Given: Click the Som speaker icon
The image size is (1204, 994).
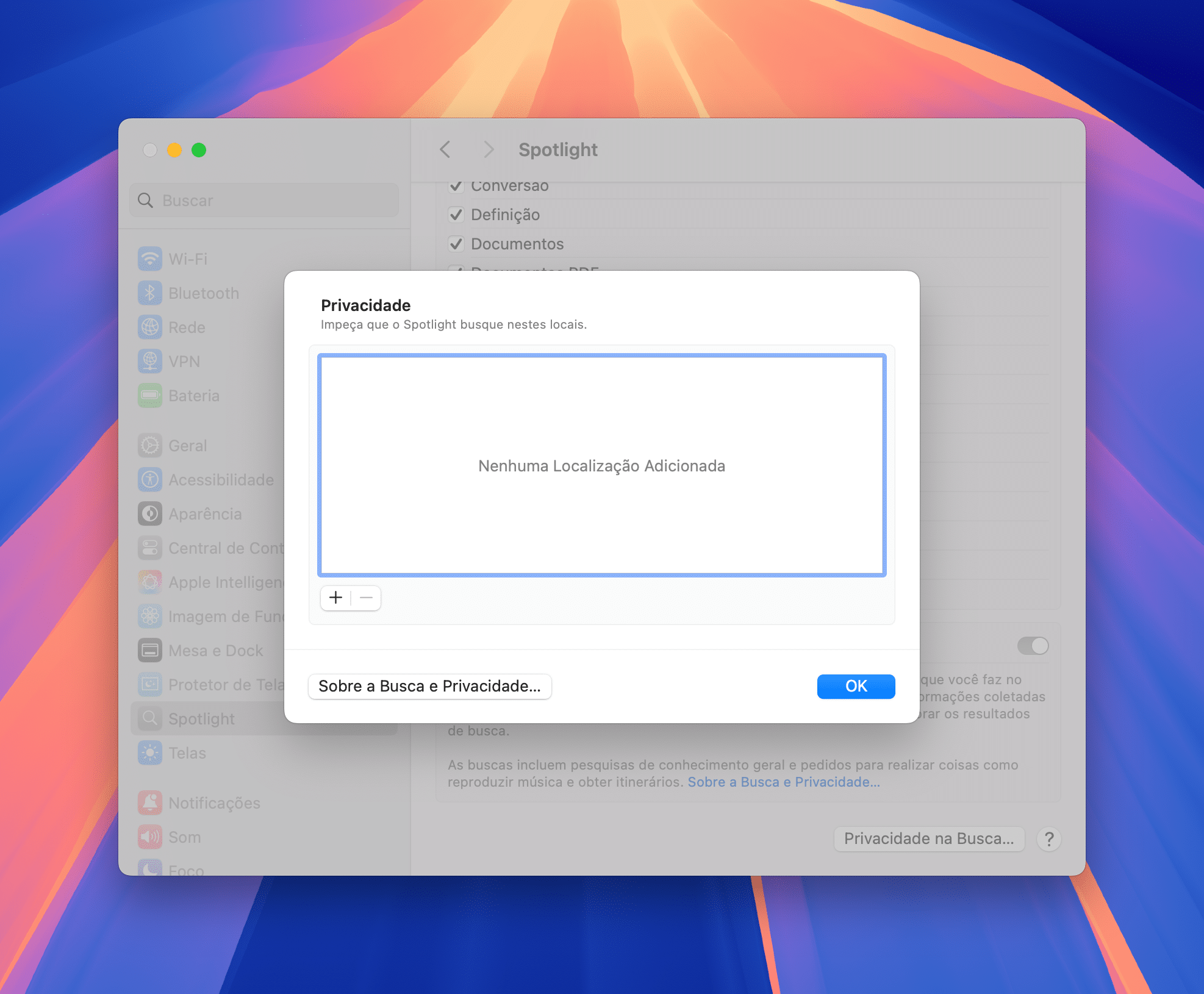Looking at the screenshot, I should pos(149,837).
